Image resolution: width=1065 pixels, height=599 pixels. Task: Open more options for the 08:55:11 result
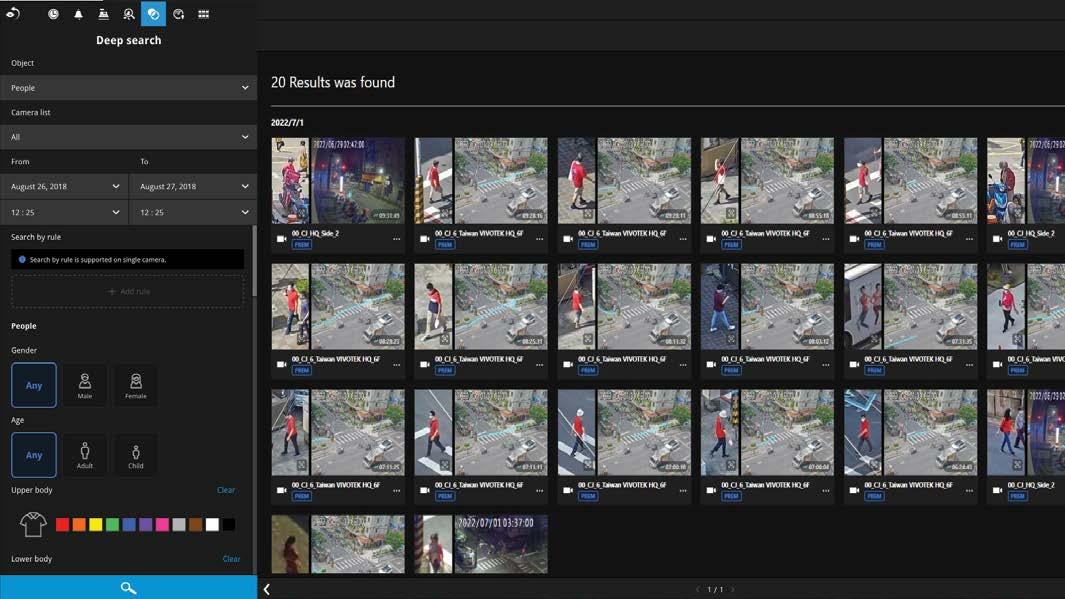[969, 239]
